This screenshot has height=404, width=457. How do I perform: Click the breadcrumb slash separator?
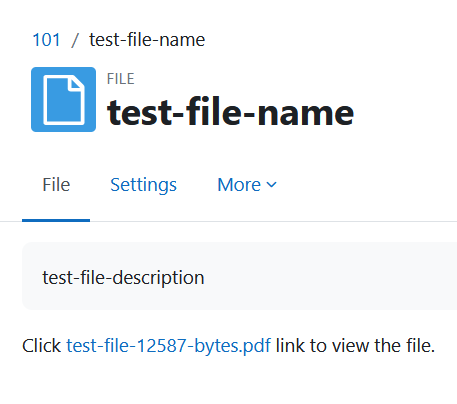(75, 40)
